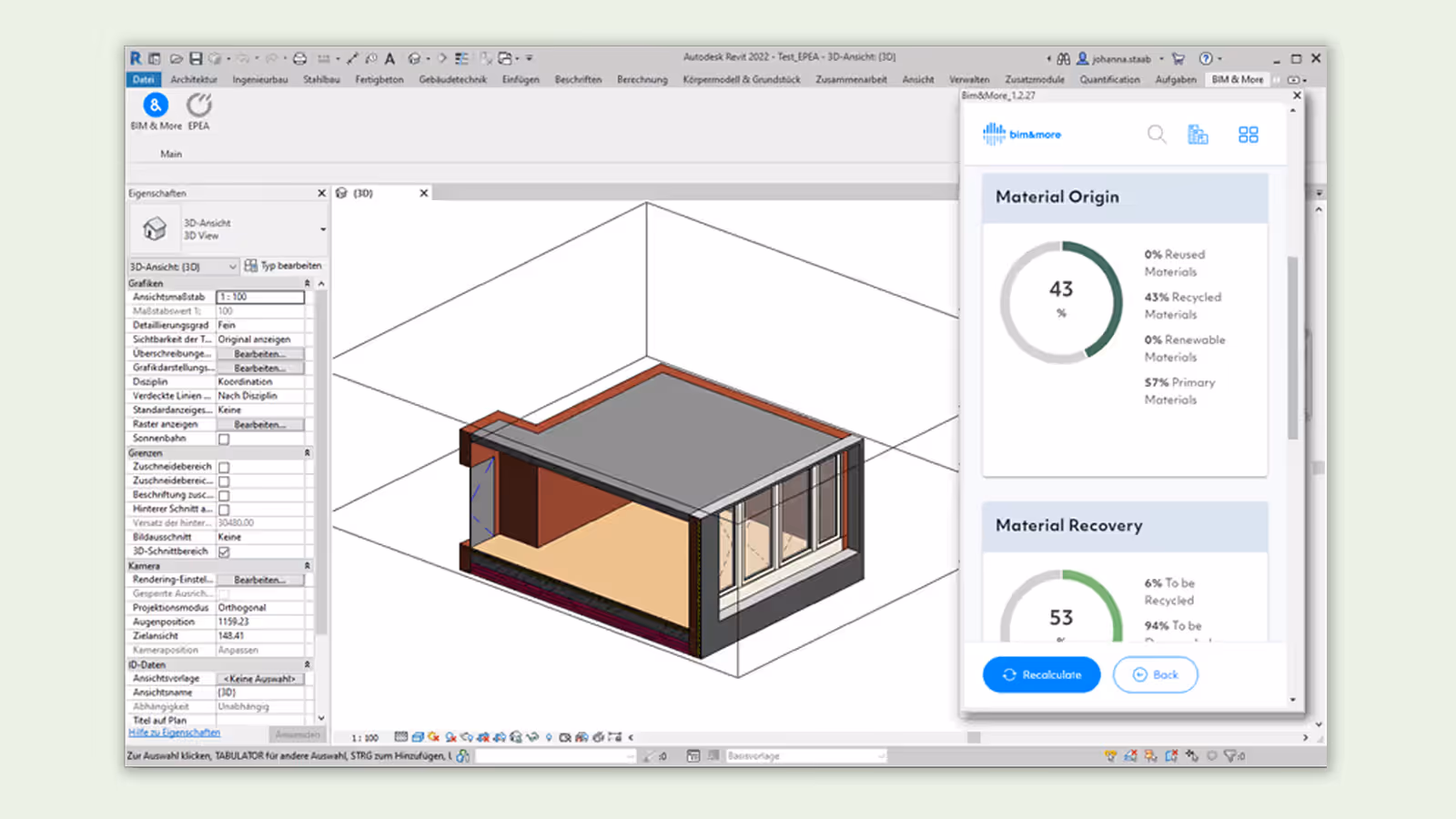Image resolution: width=1456 pixels, height=819 pixels.
Task: Uncheck the 3D-Schnittbereich checkbox
Action: (224, 551)
